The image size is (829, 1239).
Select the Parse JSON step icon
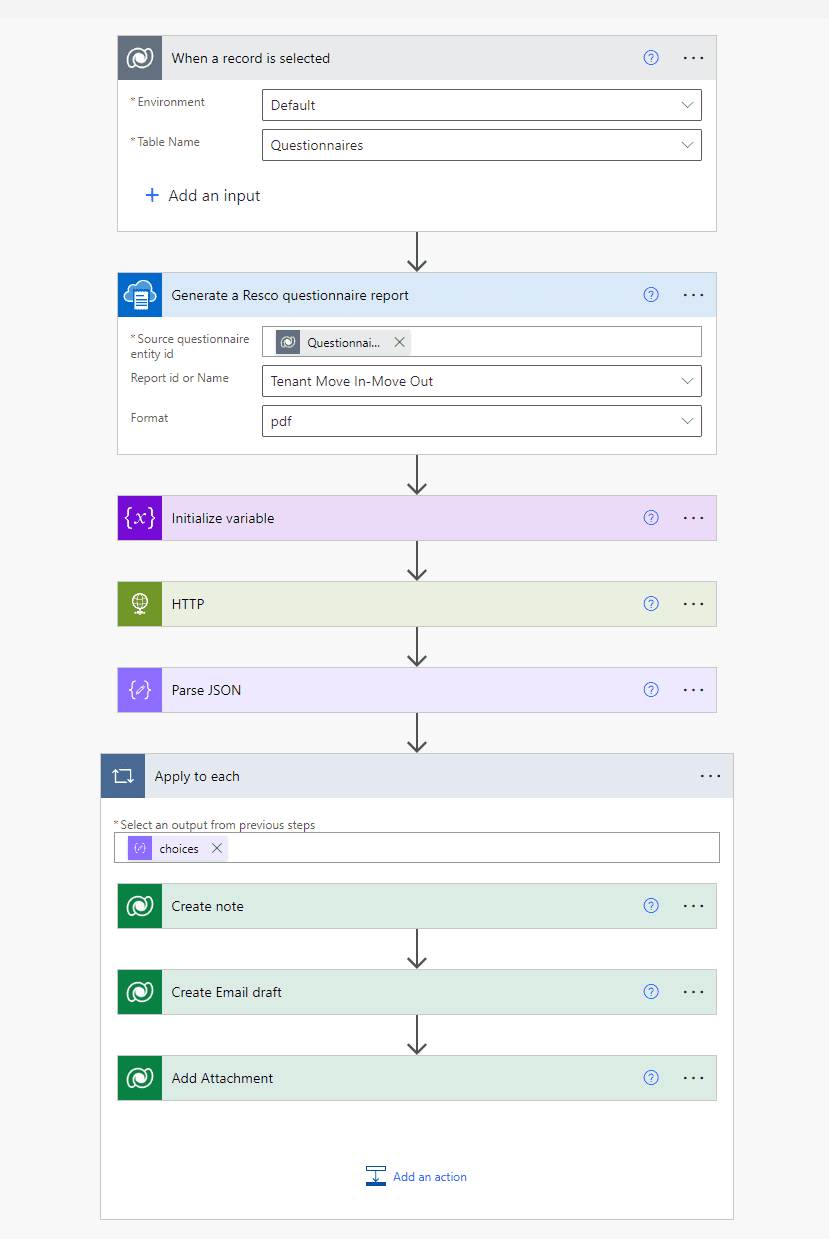[139, 689]
